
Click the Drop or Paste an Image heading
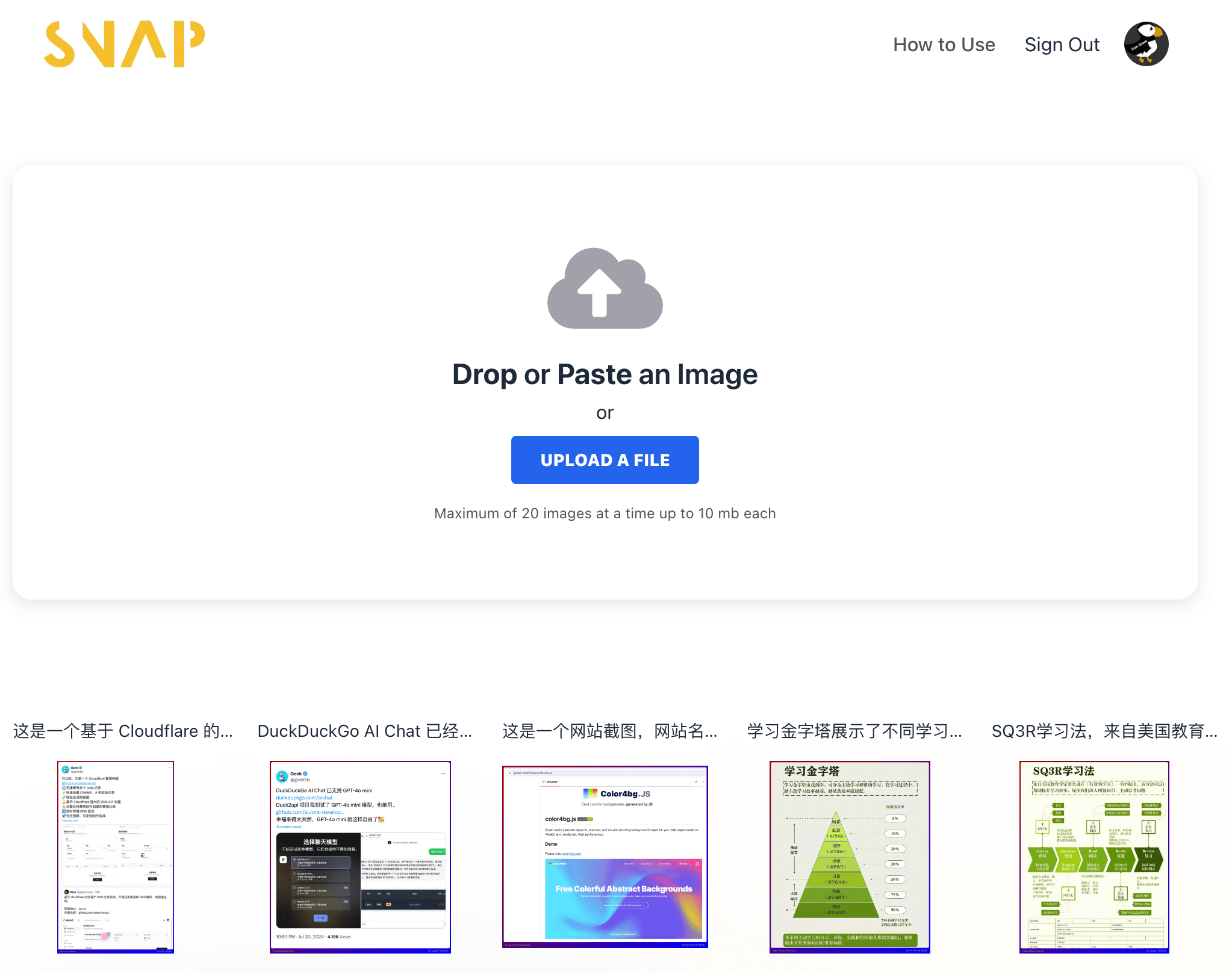click(605, 373)
